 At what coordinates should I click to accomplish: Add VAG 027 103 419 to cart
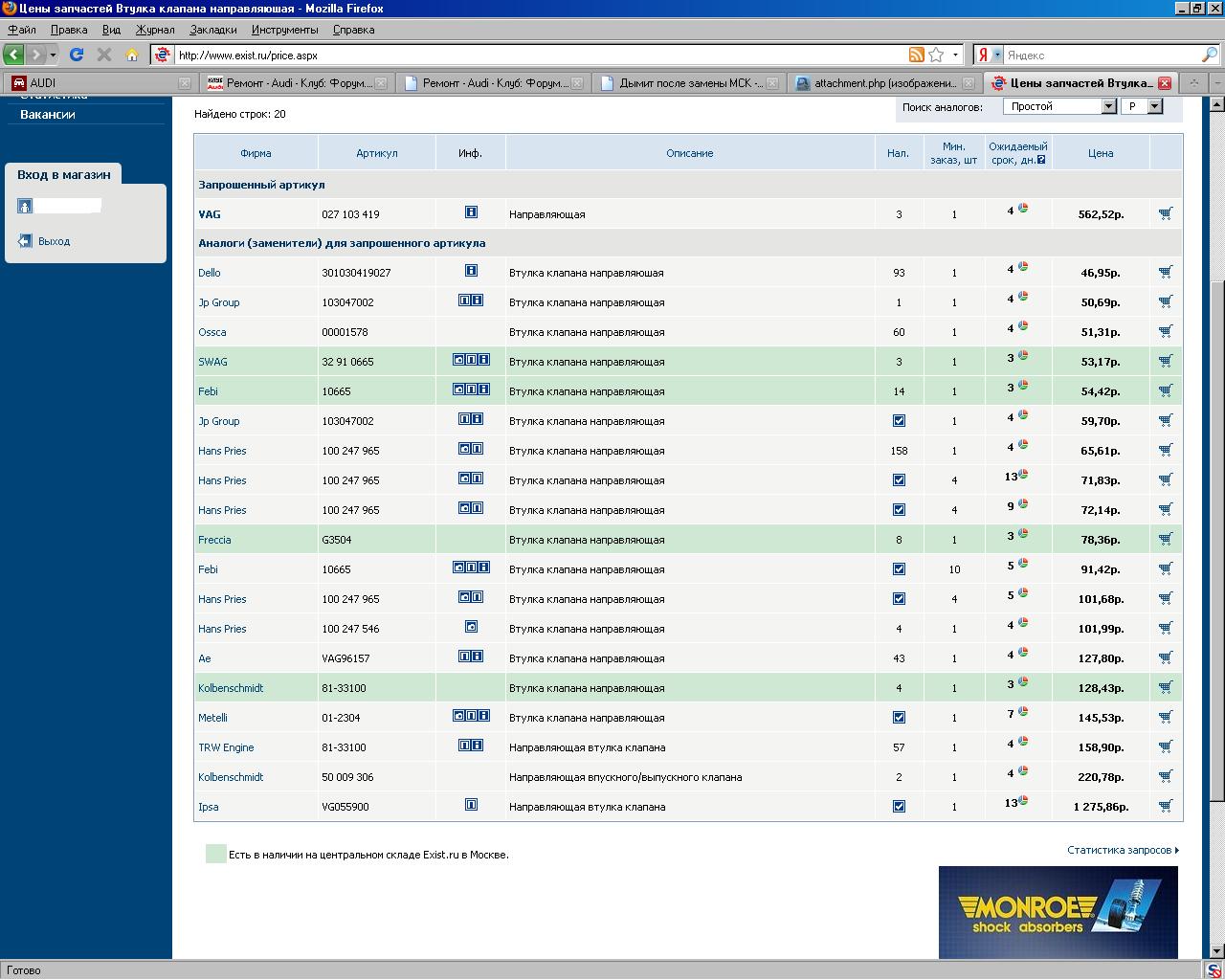1165,213
